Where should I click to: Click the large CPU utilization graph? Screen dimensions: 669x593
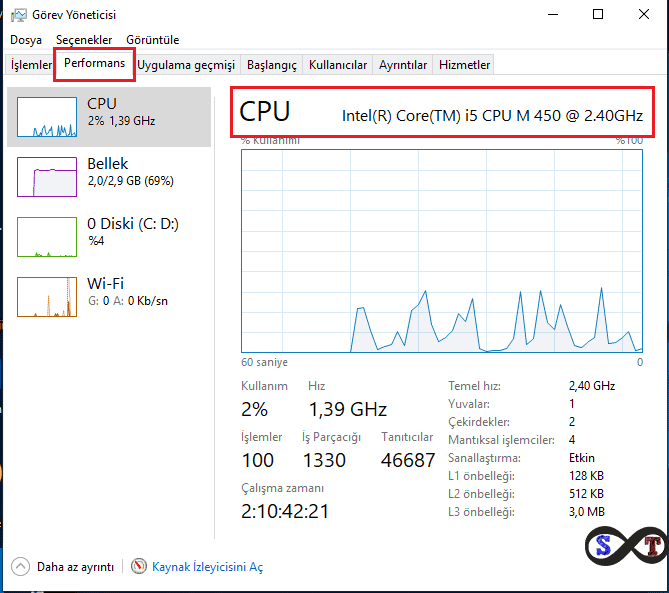pos(442,250)
